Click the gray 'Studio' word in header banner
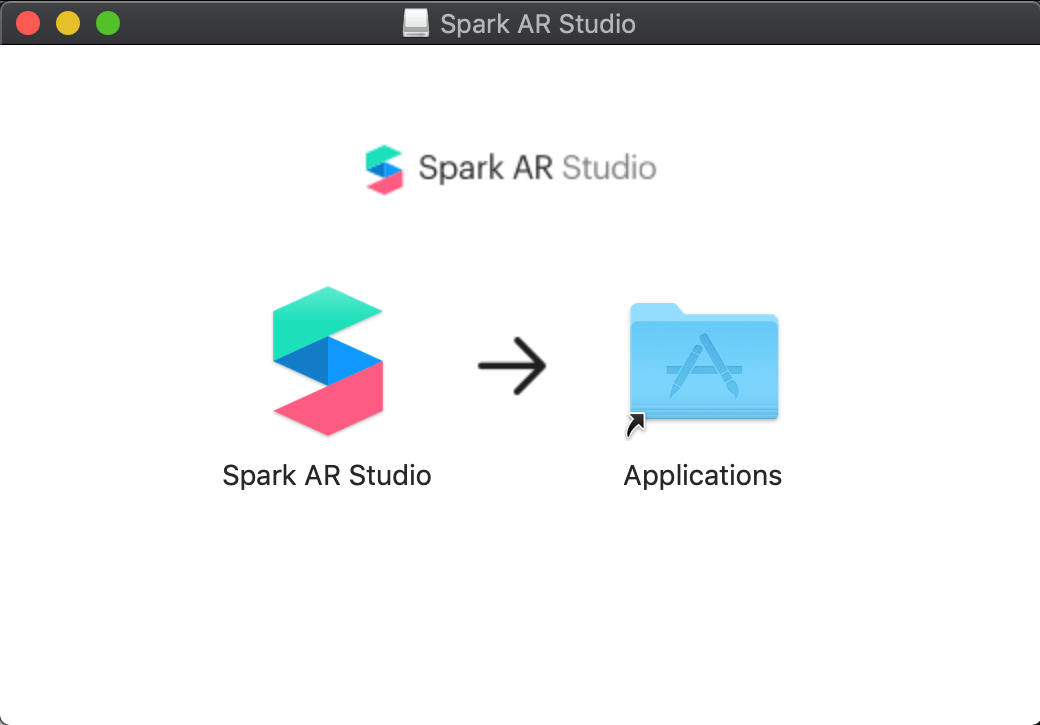Screen dimensions: 1040x725 point(609,168)
